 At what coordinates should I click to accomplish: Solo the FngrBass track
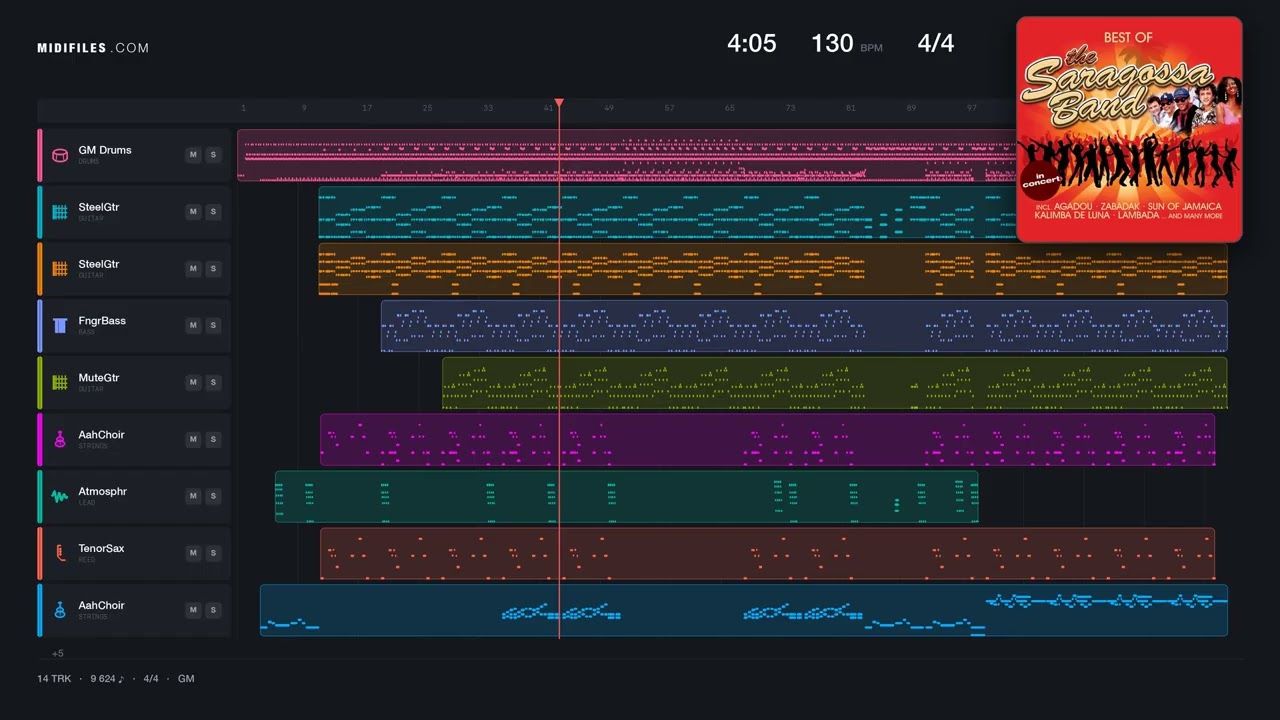[x=212, y=326]
